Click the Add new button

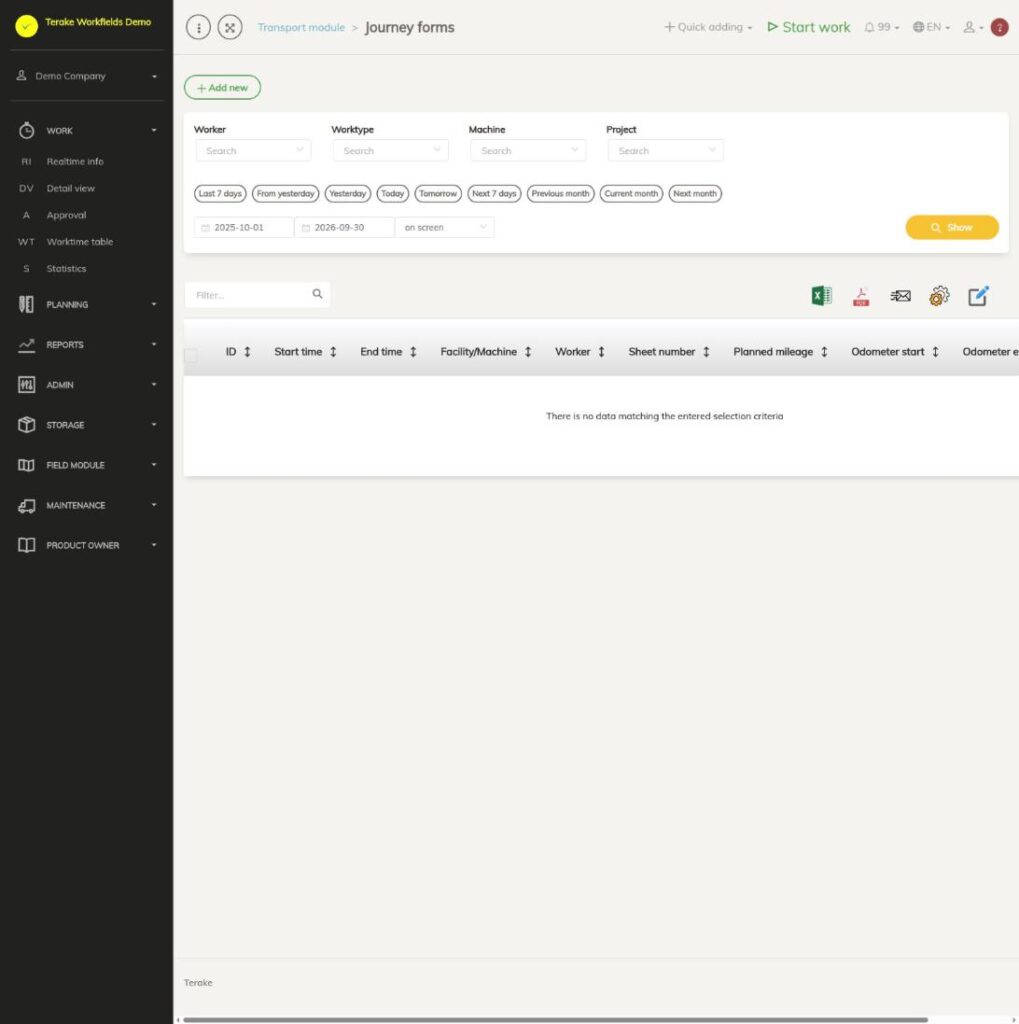[222, 88]
